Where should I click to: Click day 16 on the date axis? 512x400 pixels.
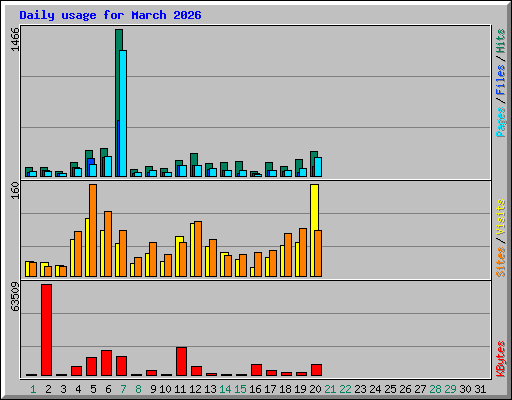[255, 389]
